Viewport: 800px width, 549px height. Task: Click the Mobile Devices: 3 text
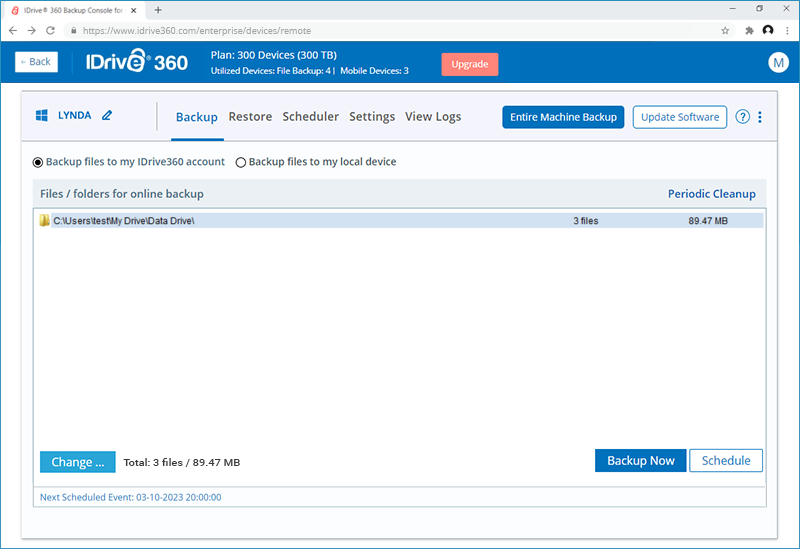[x=374, y=71]
